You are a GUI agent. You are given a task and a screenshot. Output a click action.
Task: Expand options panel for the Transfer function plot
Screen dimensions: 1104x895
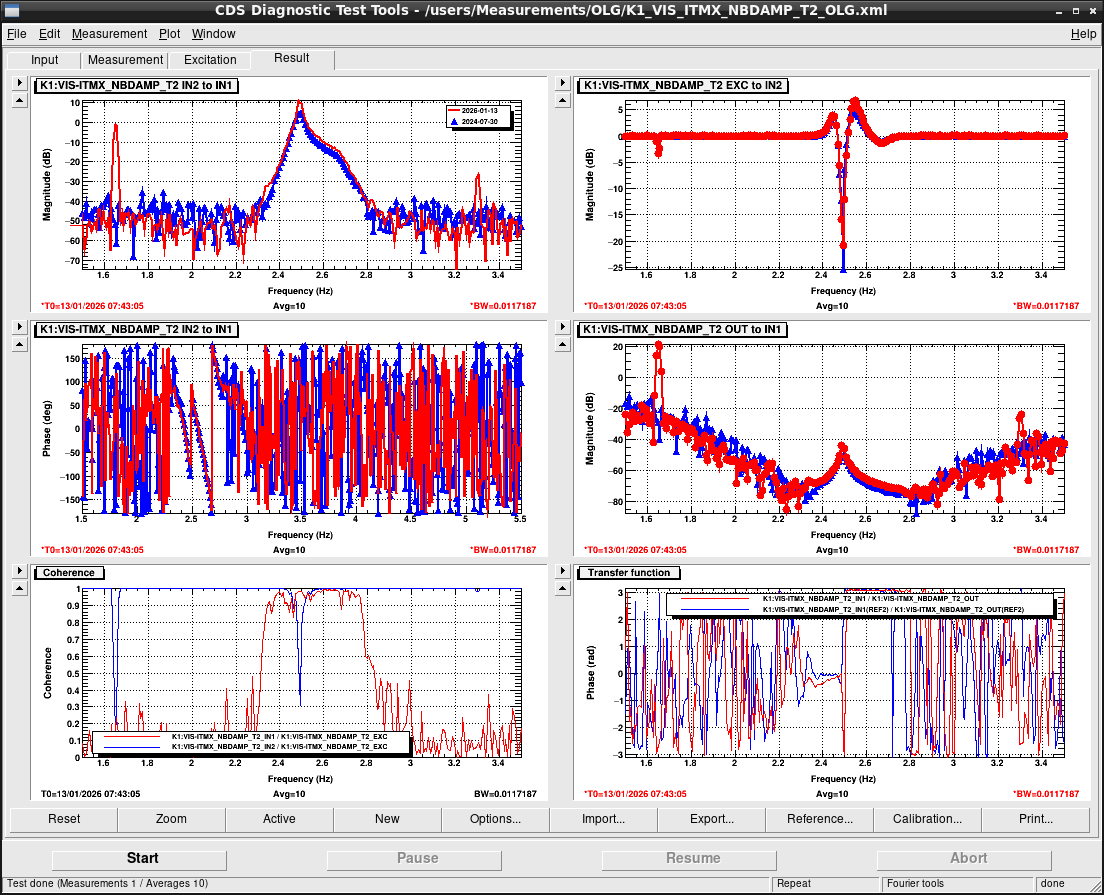click(x=563, y=571)
